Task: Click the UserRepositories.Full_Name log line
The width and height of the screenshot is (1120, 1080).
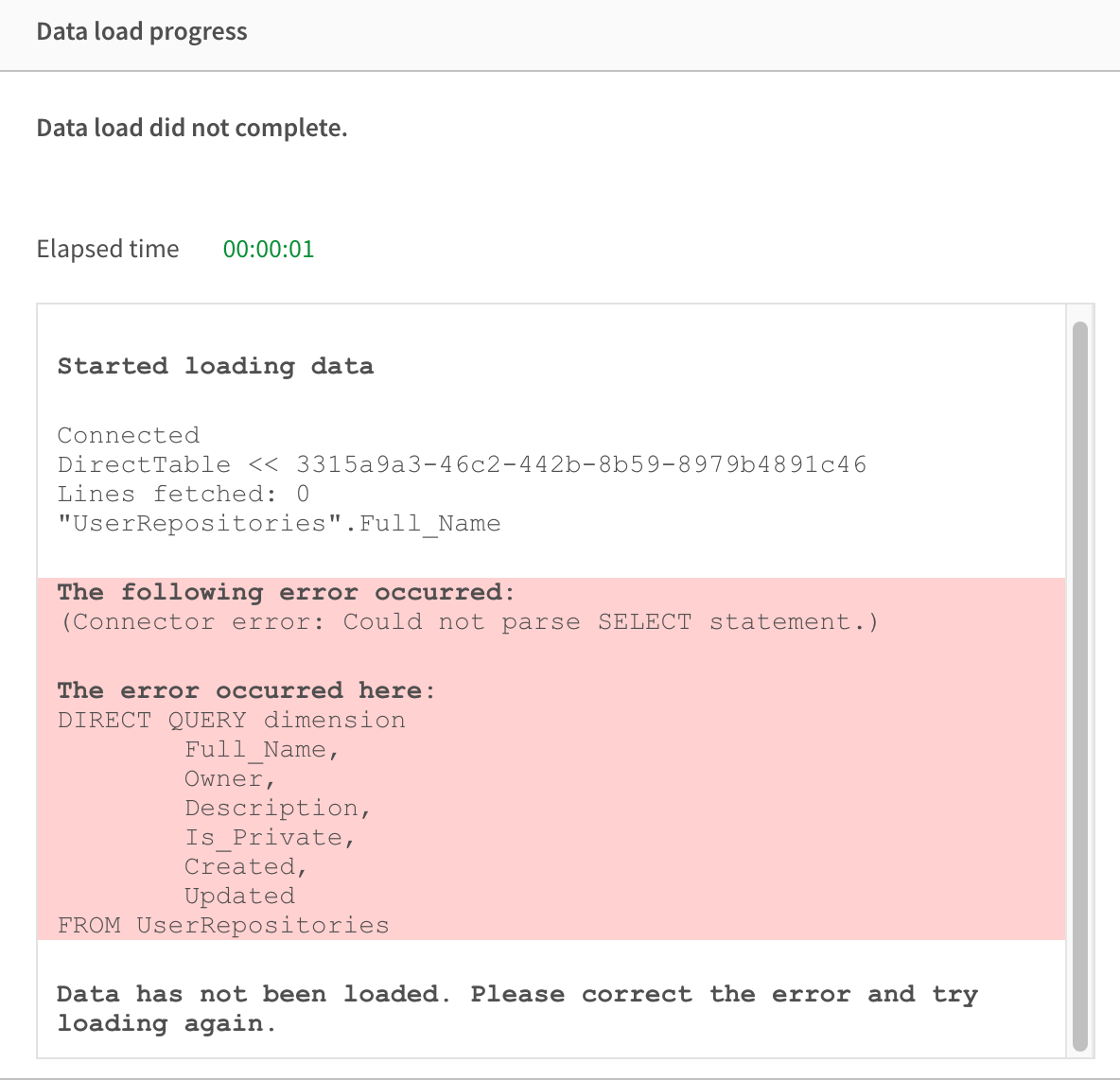Action: (279, 523)
